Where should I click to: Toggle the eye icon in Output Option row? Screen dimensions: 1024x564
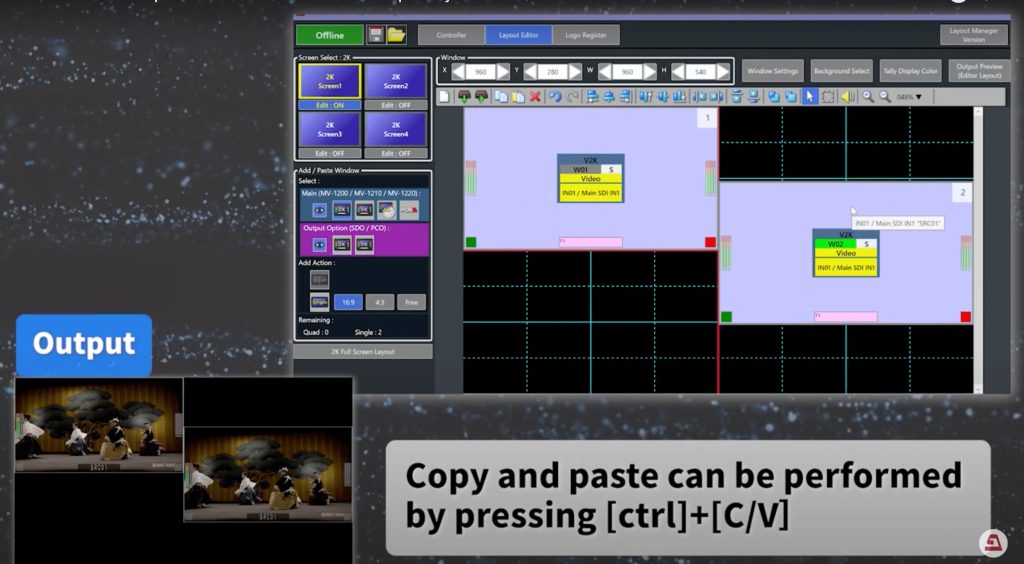coord(319,244)
